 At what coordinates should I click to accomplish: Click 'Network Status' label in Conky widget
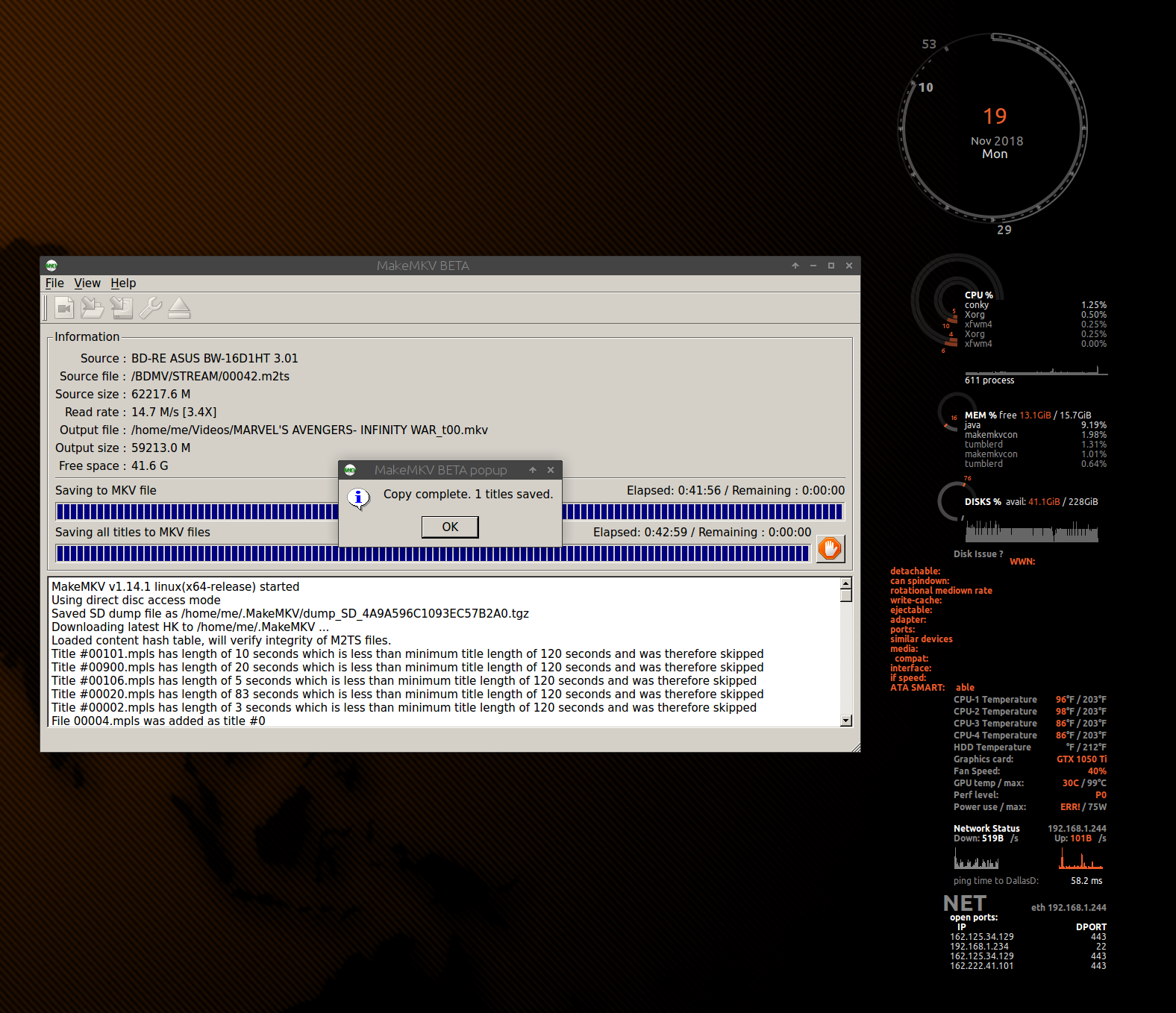pyautogui.click(x=986, y=828)
